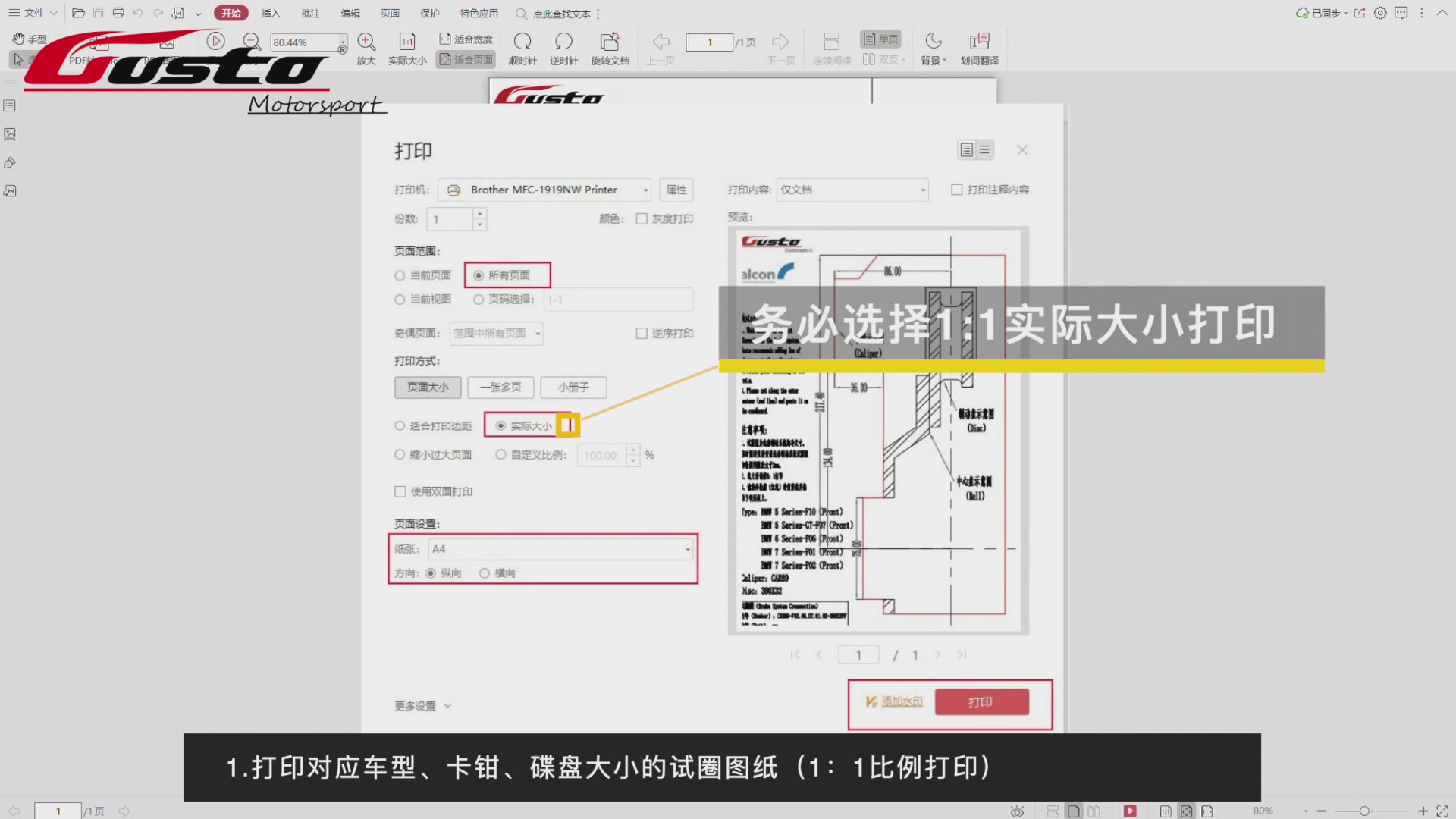Click the 添加水印 link
This screenshot has height=819, width=1456.
pyautogui.click(x=902, y=701)
